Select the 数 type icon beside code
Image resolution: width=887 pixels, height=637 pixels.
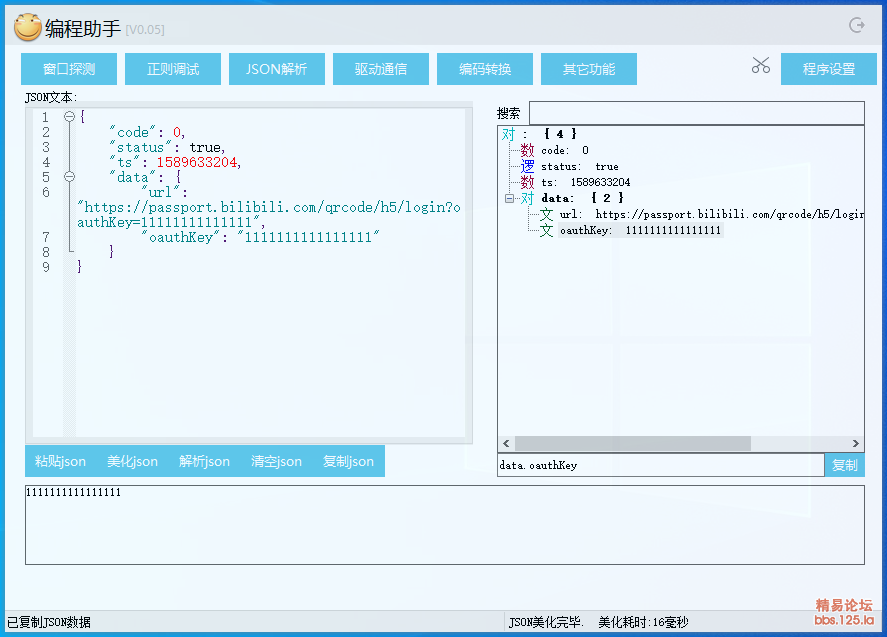click(527, 150)
